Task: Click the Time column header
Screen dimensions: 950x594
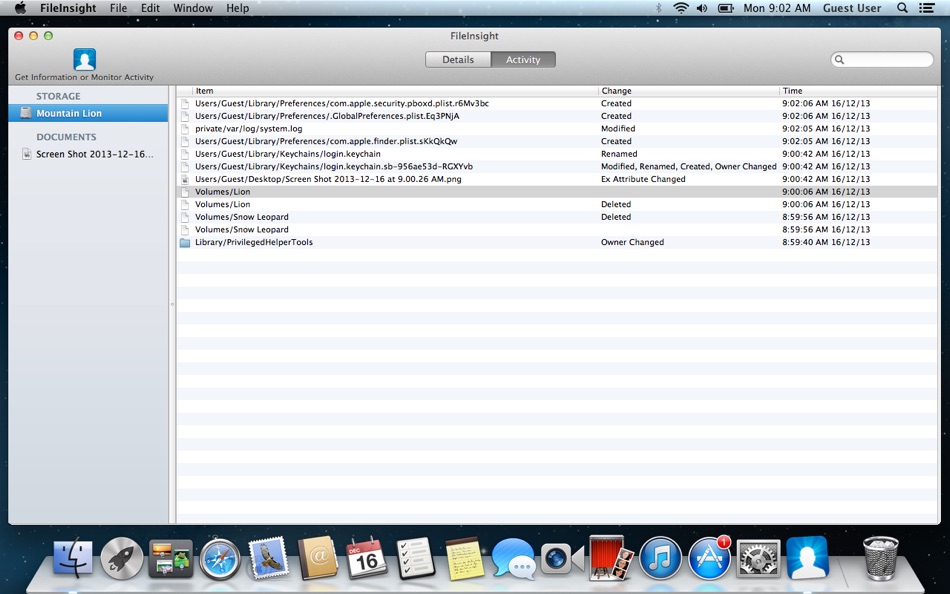Action: (x=858, y=91)
